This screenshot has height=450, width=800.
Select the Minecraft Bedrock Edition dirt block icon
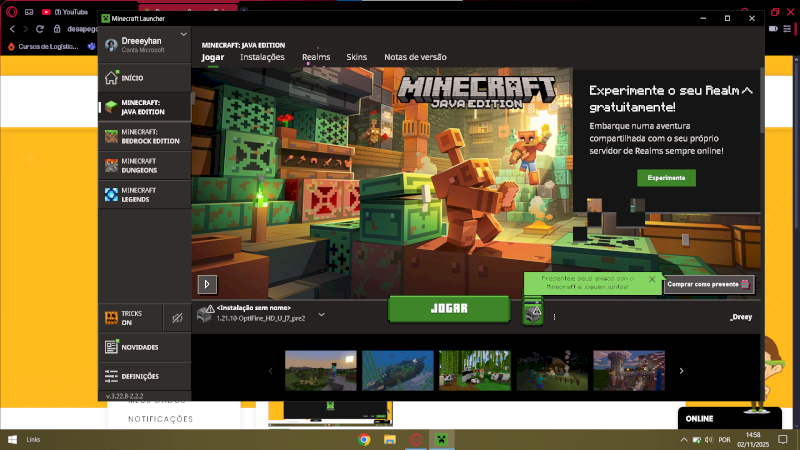pos(111,136)
